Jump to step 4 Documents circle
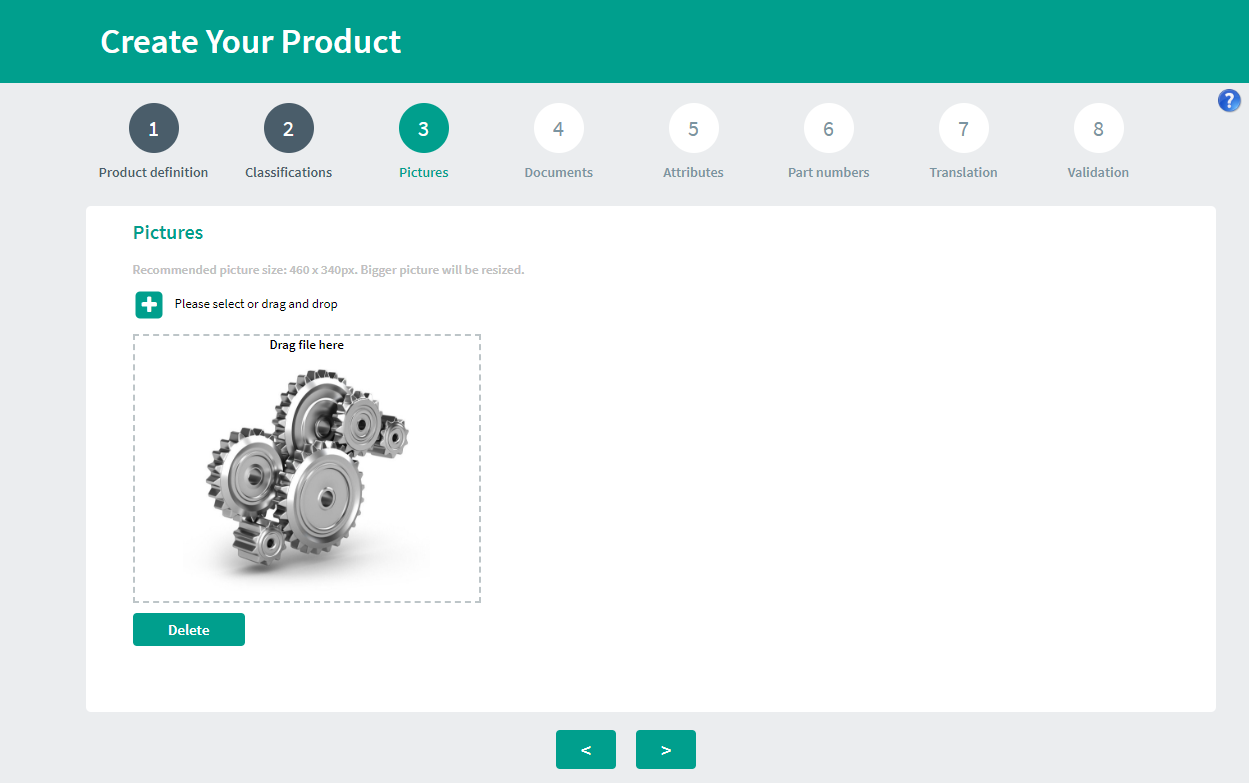The image size is (1249, 783). [x=559, y=128]
